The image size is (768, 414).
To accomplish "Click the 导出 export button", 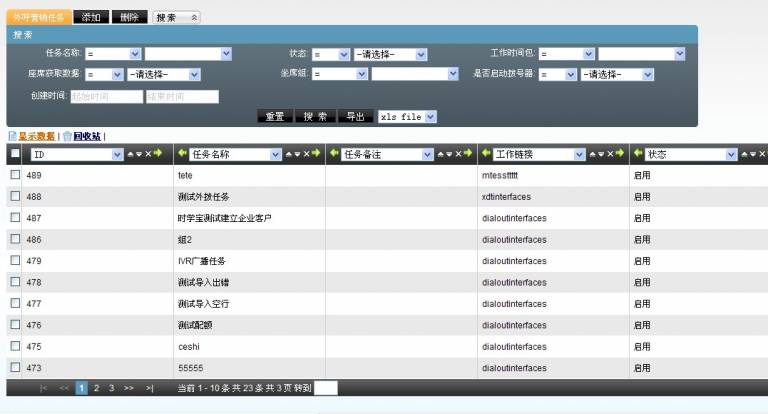I will (x=355, y=117).
